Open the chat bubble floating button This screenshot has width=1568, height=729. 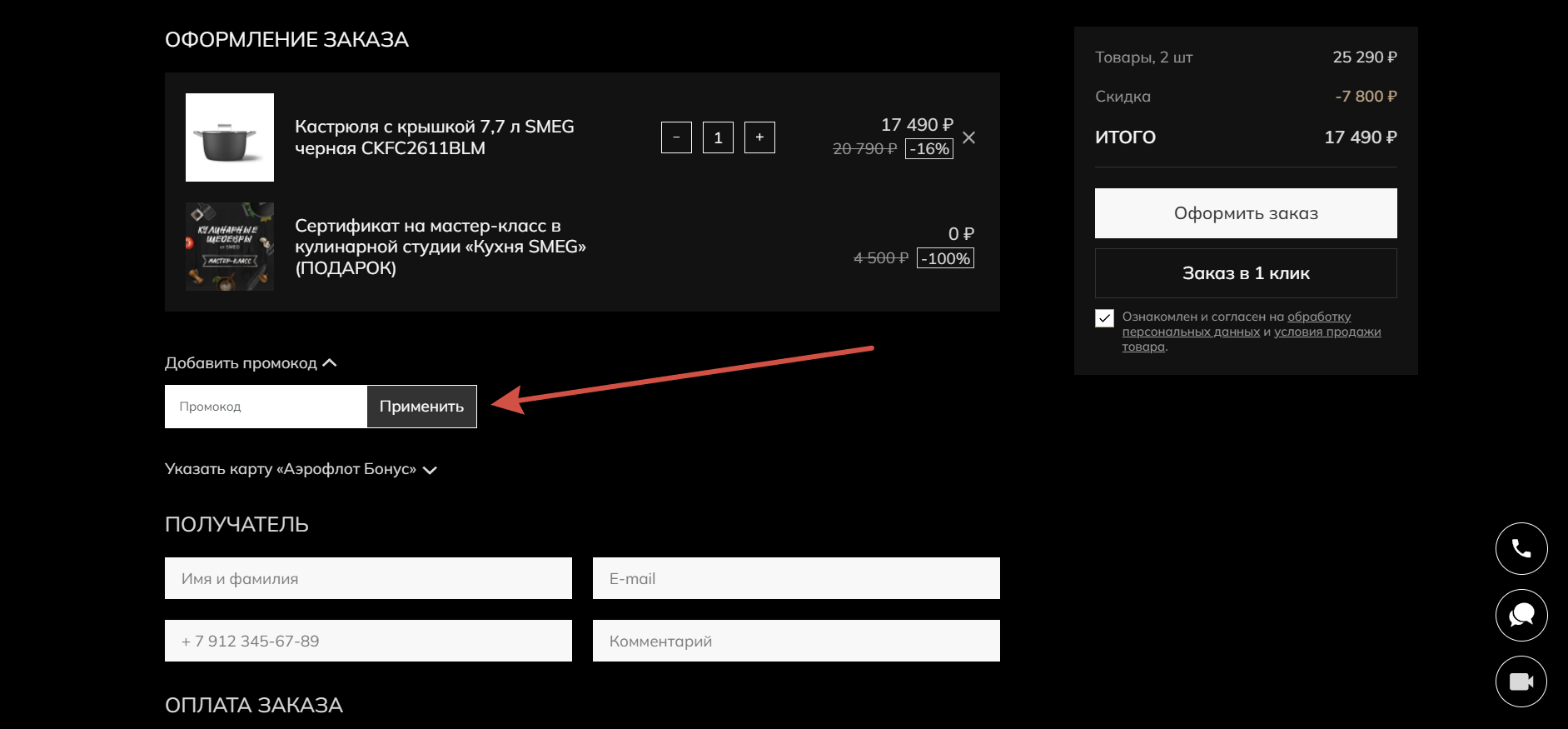coord(1521,615)
